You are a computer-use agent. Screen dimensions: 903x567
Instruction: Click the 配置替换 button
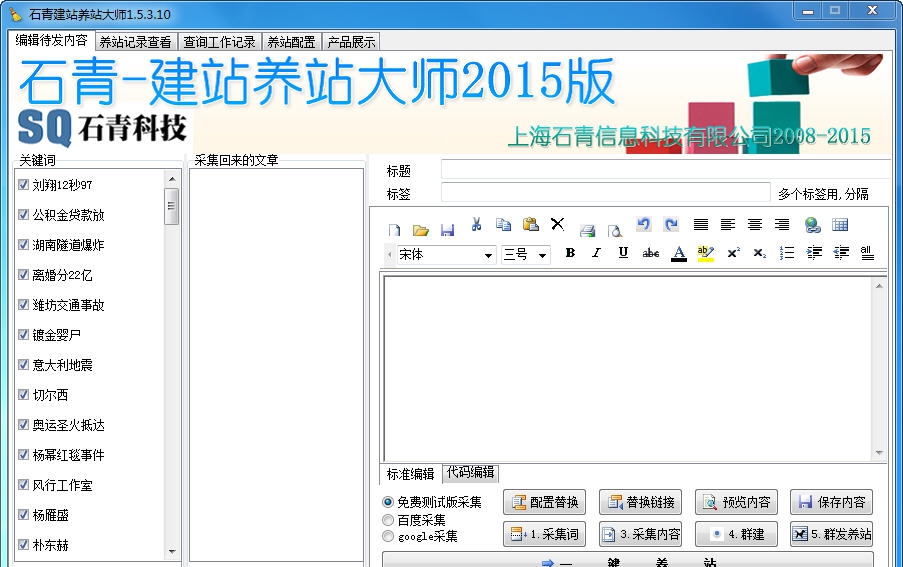click(x=544, y=502)
